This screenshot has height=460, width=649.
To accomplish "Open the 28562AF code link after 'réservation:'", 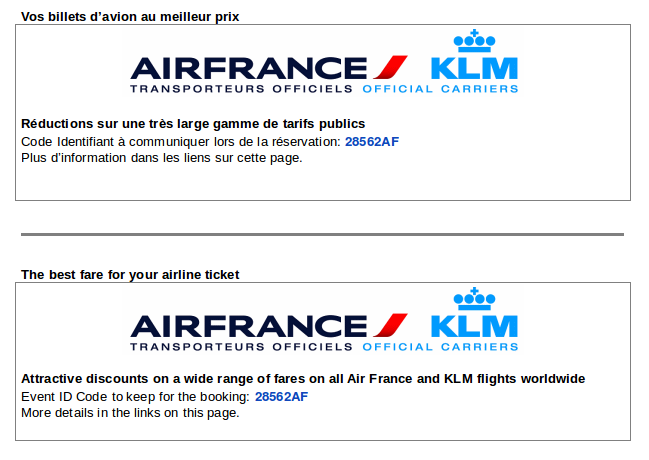I will point(372,142).
